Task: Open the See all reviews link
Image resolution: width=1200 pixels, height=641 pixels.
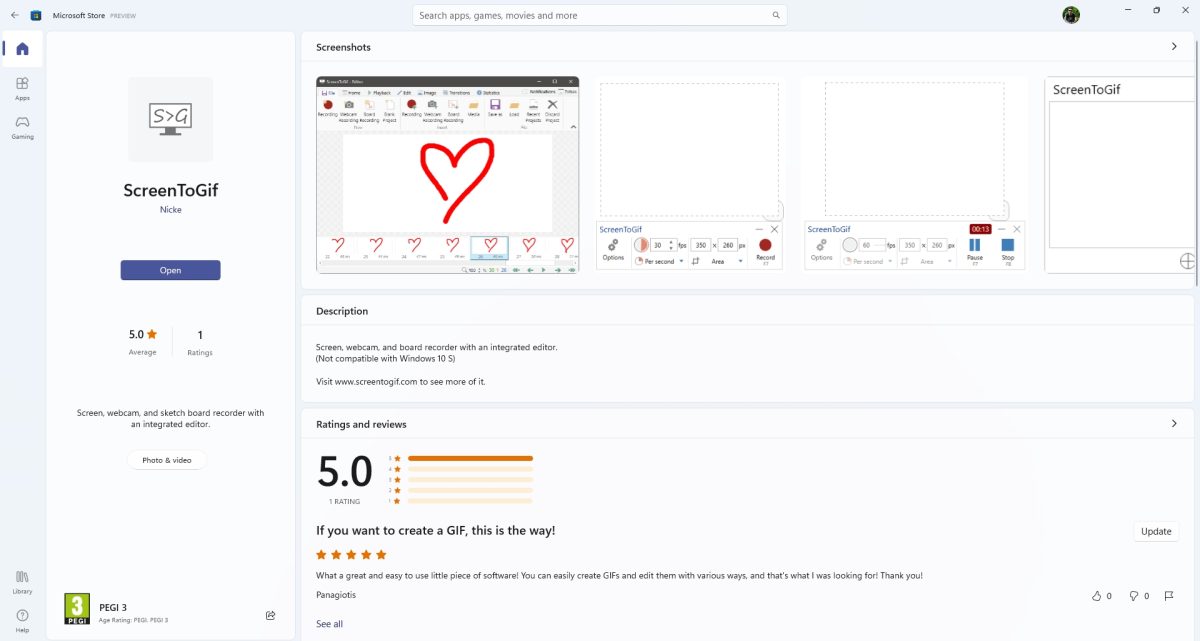Action: tap(329, 624)
